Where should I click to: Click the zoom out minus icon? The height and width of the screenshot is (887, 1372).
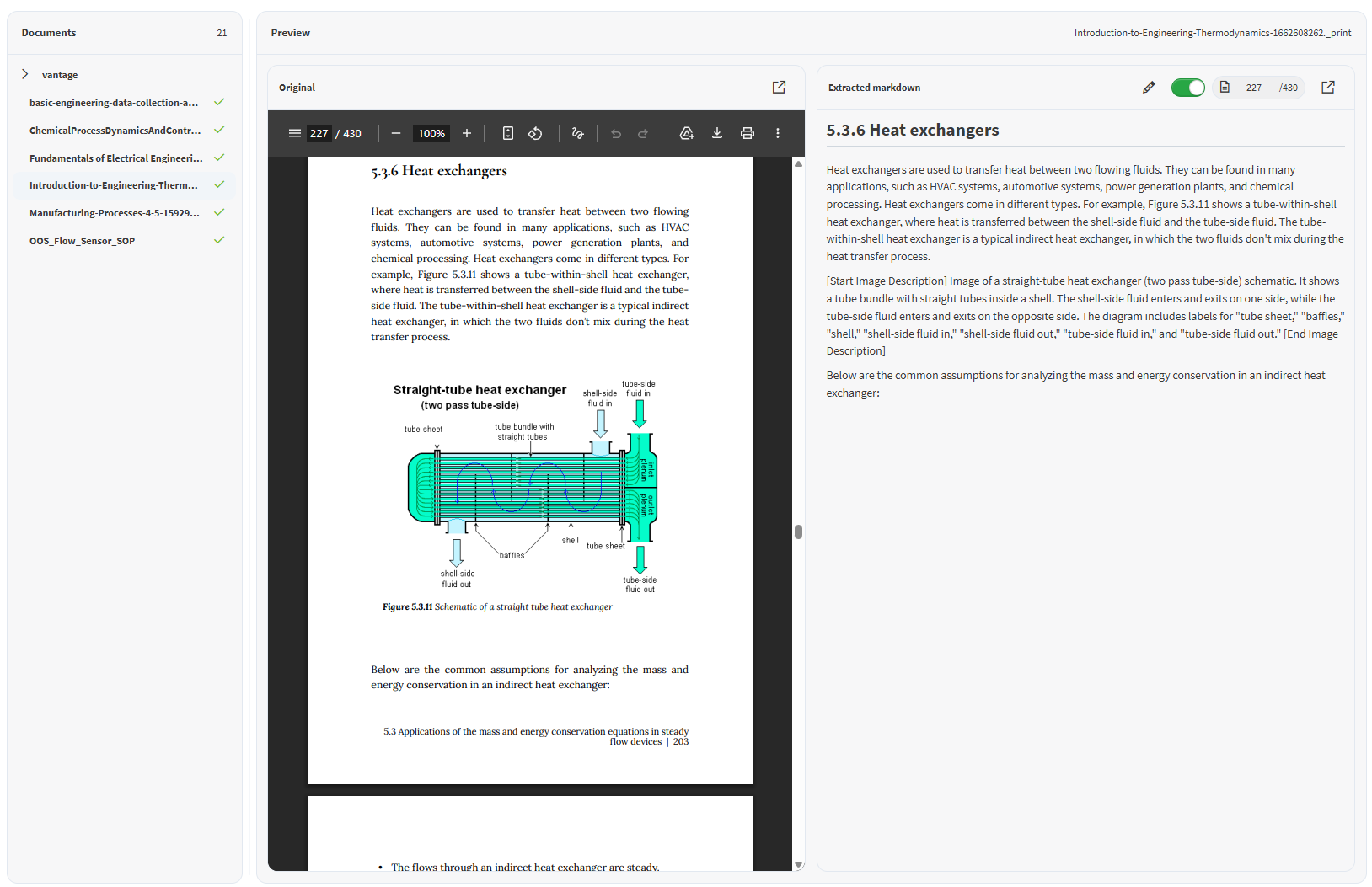point(396,133)
